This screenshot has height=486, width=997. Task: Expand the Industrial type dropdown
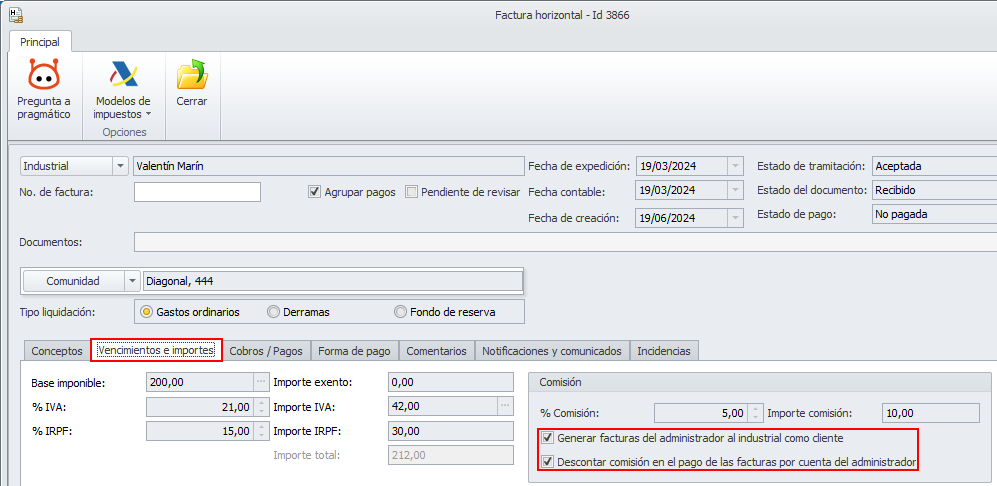(120, 166)
